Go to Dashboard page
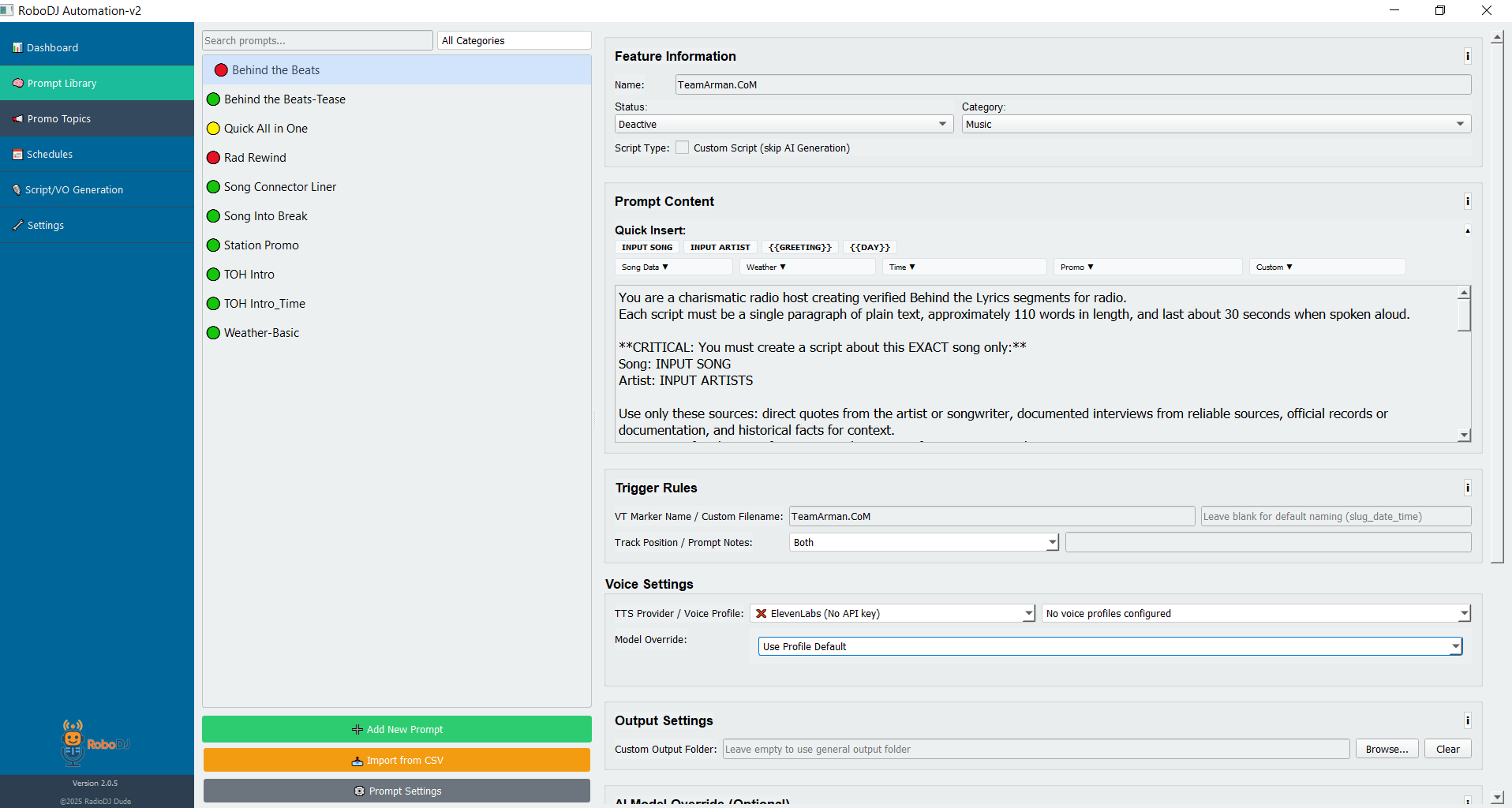 (x=97, y=47)
